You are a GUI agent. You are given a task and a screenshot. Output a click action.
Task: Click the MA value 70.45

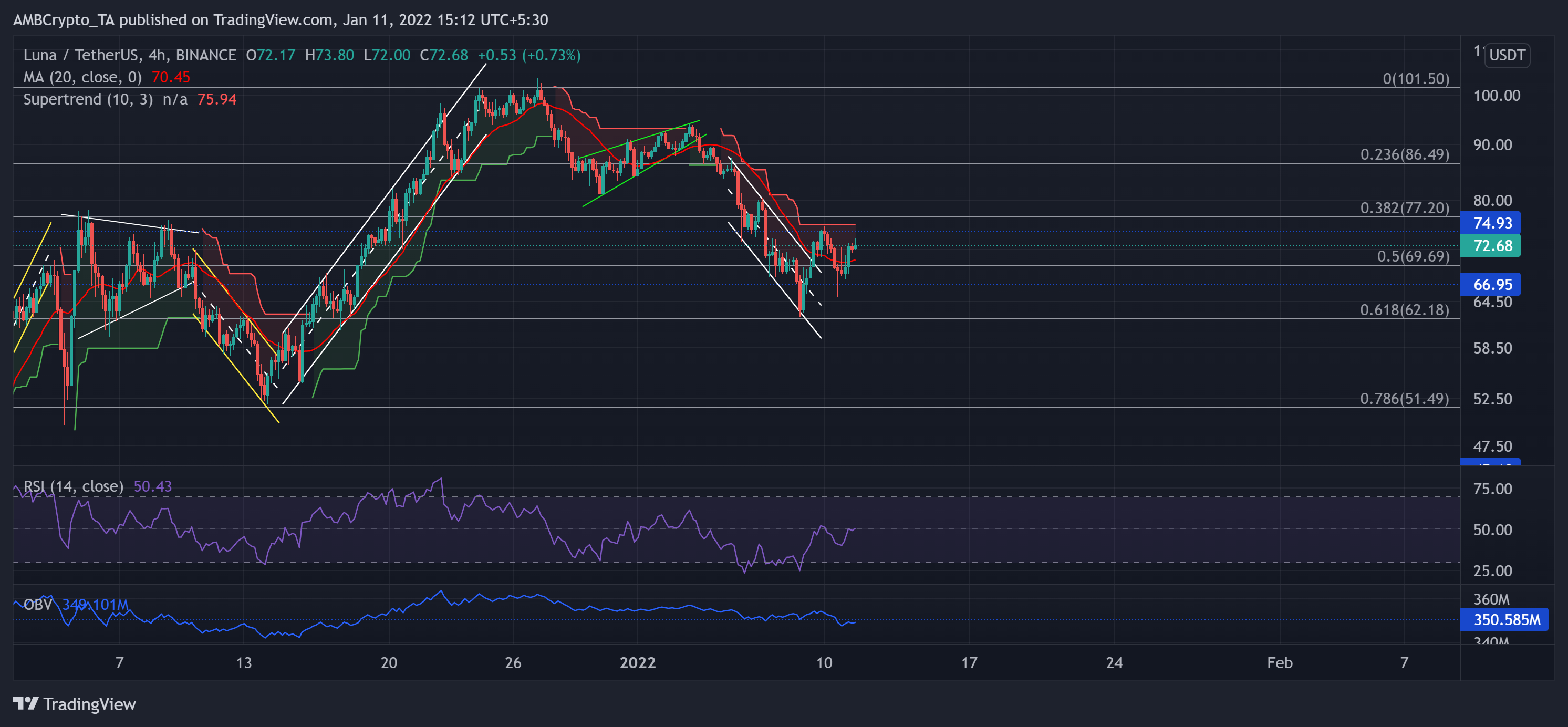pyautogui.click(x=171, y=77)
